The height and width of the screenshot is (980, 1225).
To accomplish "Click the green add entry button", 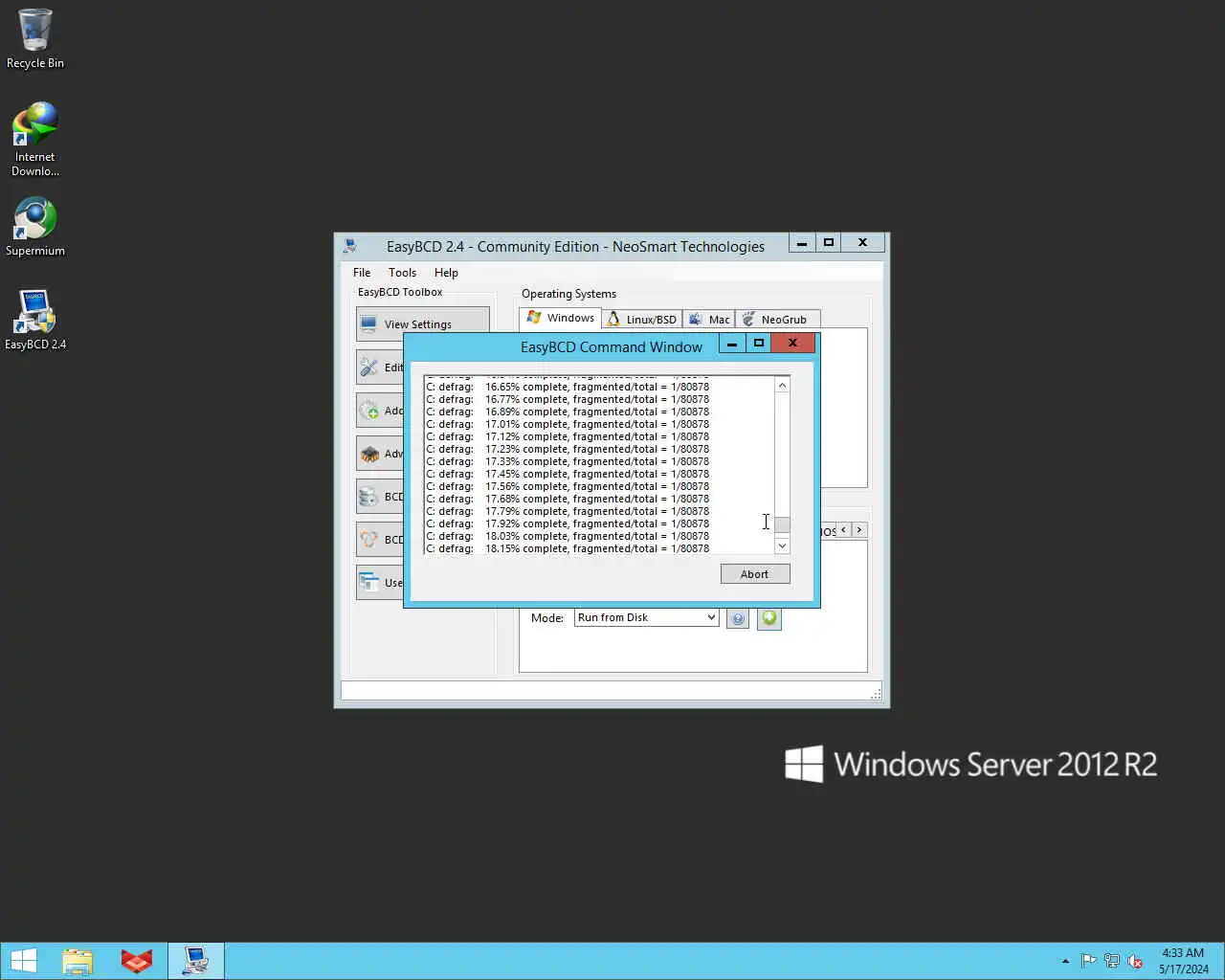I will (769, 618).
